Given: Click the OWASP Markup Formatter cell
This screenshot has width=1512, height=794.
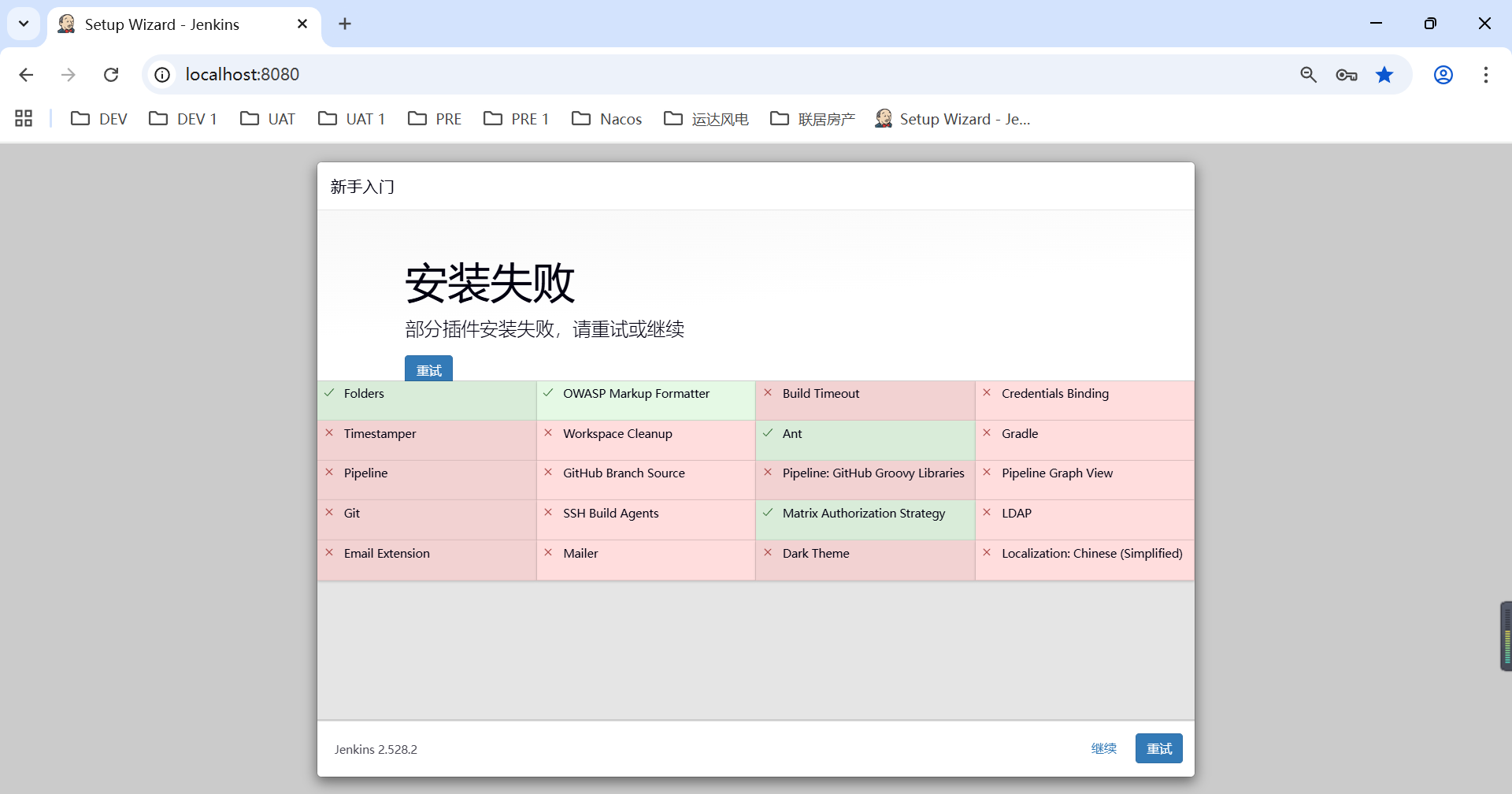Looking at the screenshot, I should [646, 400].
